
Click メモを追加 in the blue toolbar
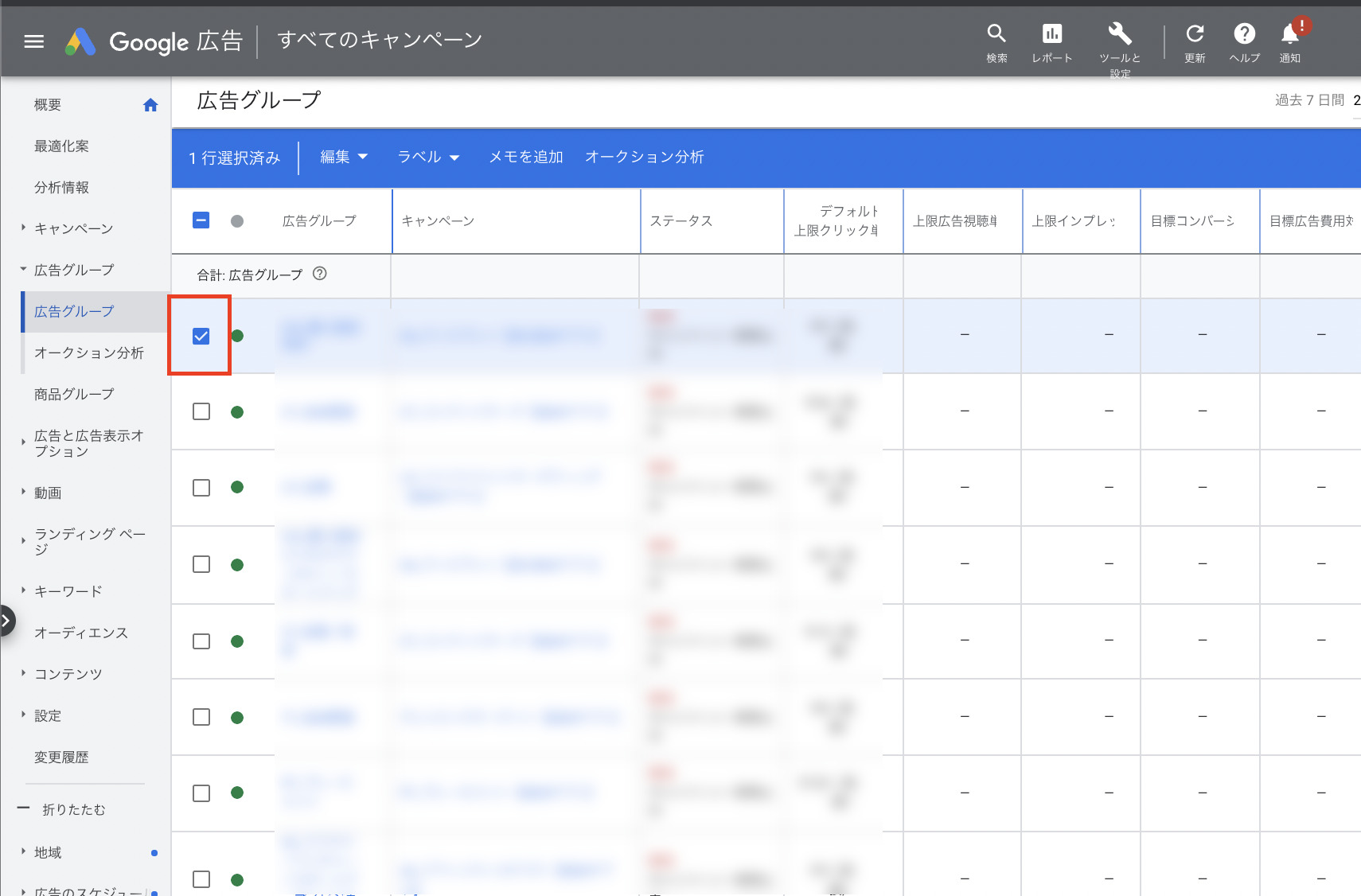point(525,157)
